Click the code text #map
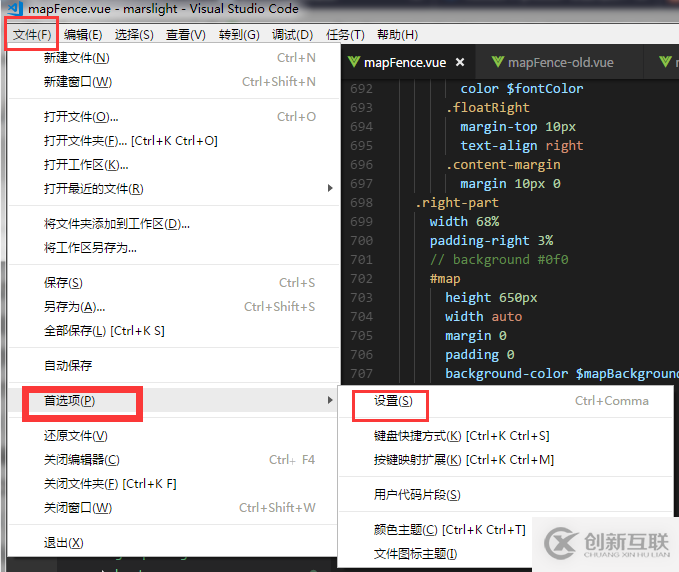 [445, 279]
